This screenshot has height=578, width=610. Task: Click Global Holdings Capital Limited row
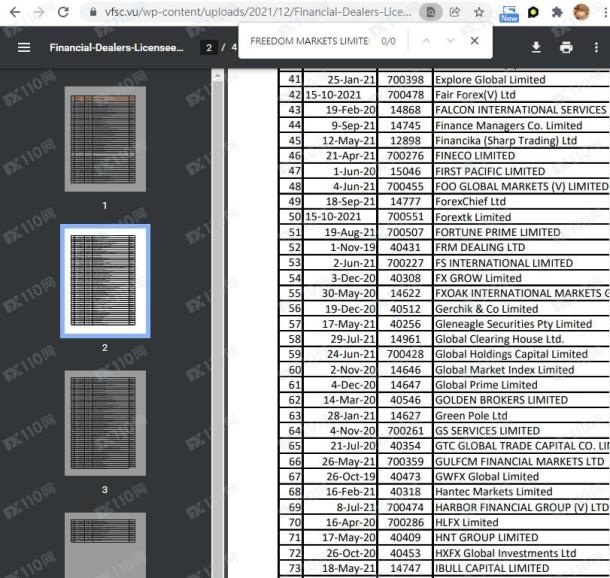(444, 354)
